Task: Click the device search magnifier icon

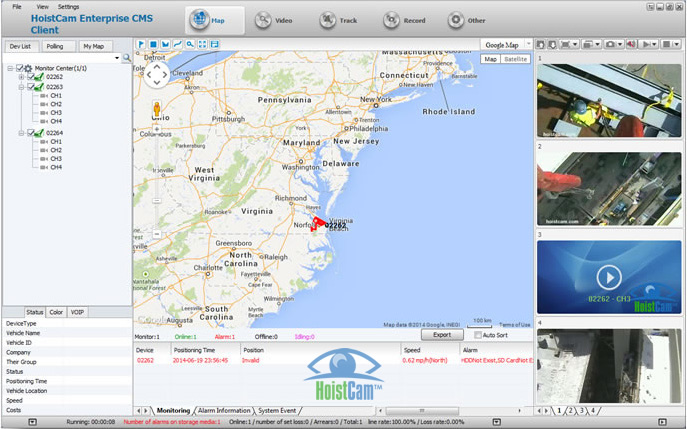Action: [x=127, y=58]
